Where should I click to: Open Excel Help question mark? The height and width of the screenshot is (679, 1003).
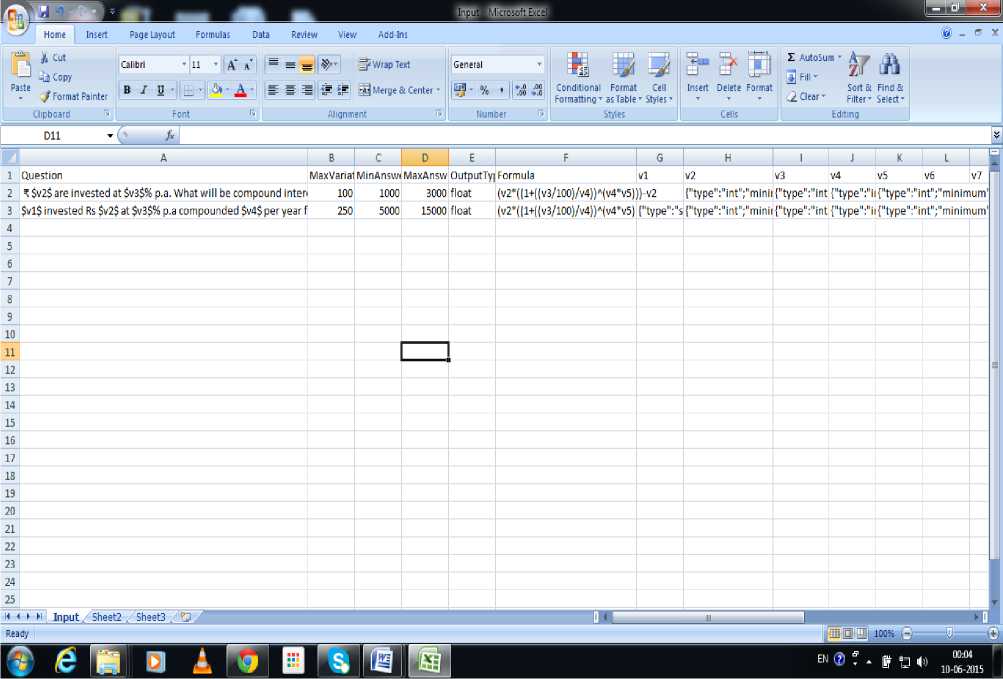(947, 34)
